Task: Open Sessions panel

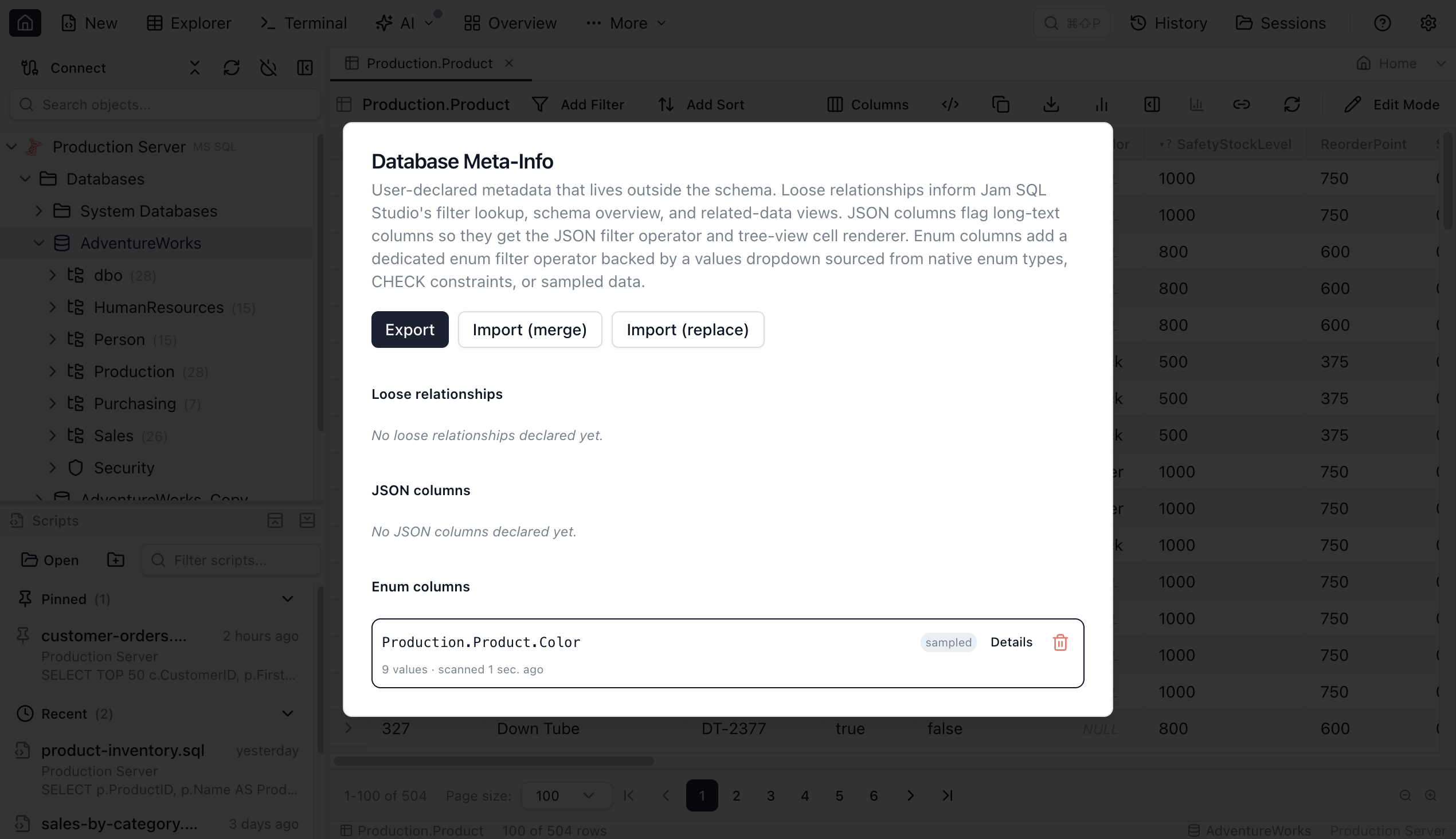Action: tap(1281, 23)
